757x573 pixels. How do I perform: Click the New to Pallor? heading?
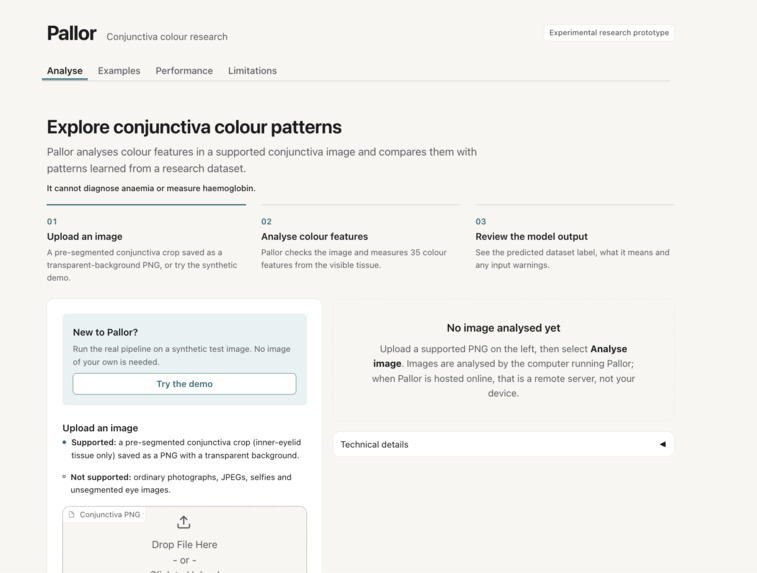[105, 332]
